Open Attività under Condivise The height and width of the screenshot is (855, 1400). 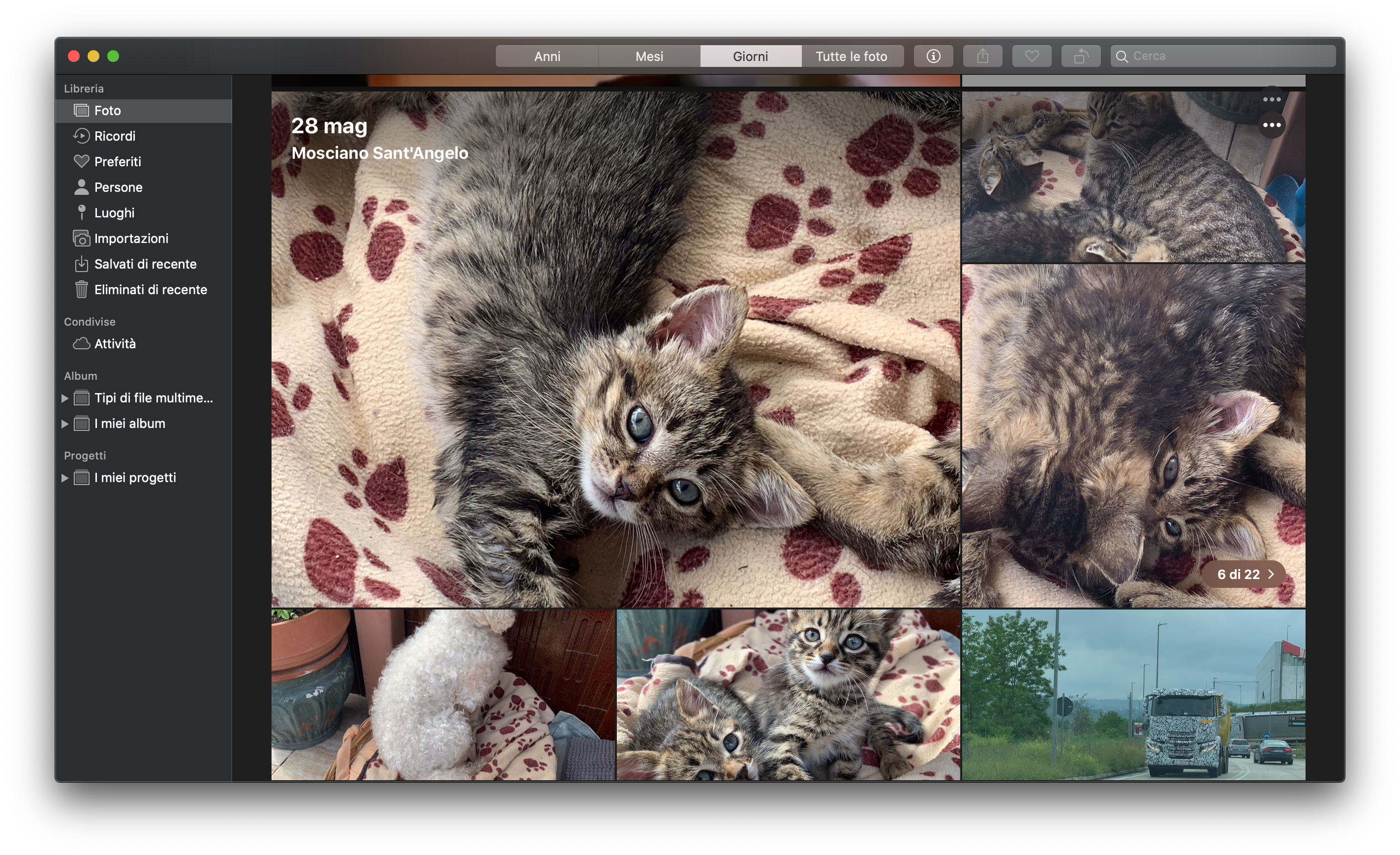[144, 344]
